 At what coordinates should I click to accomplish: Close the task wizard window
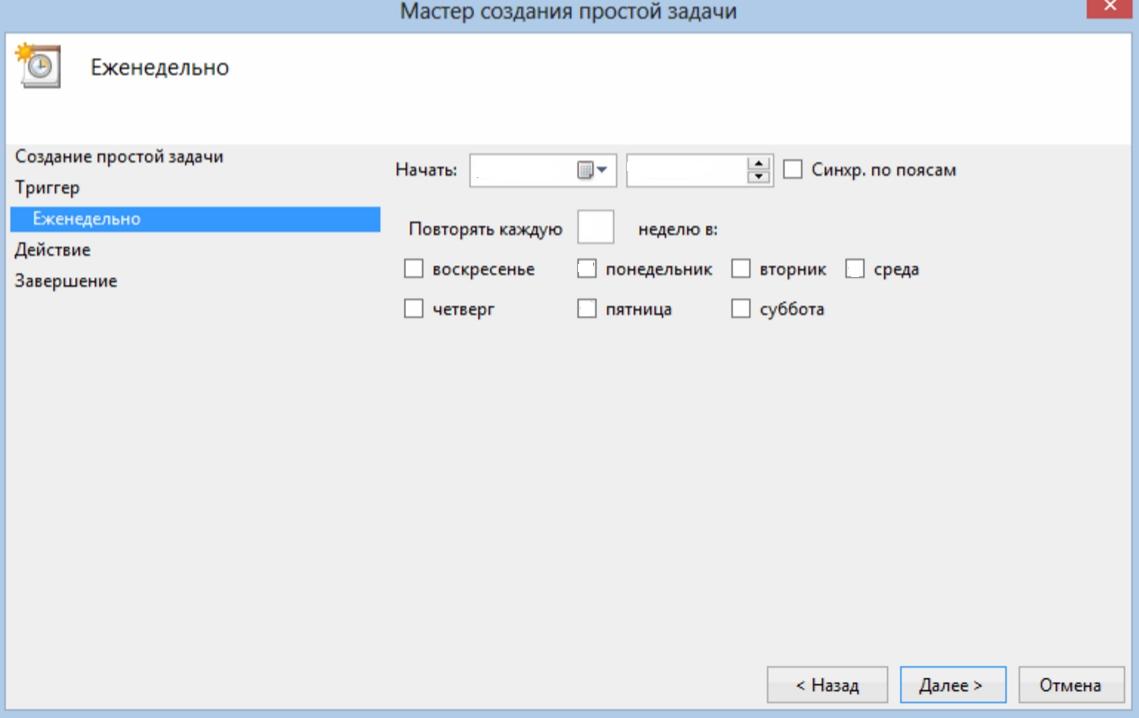[1111, 7]
